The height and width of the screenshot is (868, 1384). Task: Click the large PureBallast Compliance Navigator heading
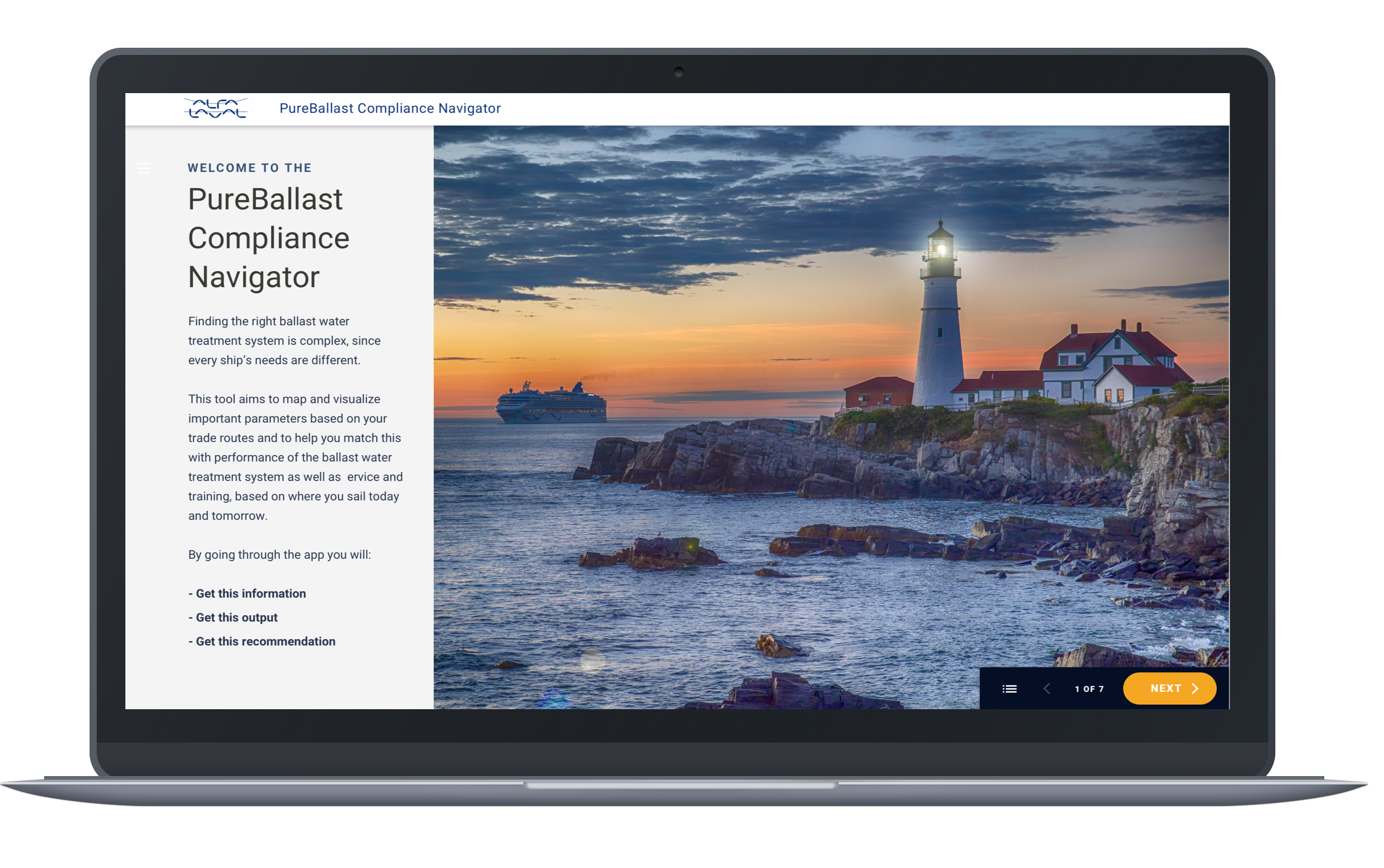pos(269,238)
